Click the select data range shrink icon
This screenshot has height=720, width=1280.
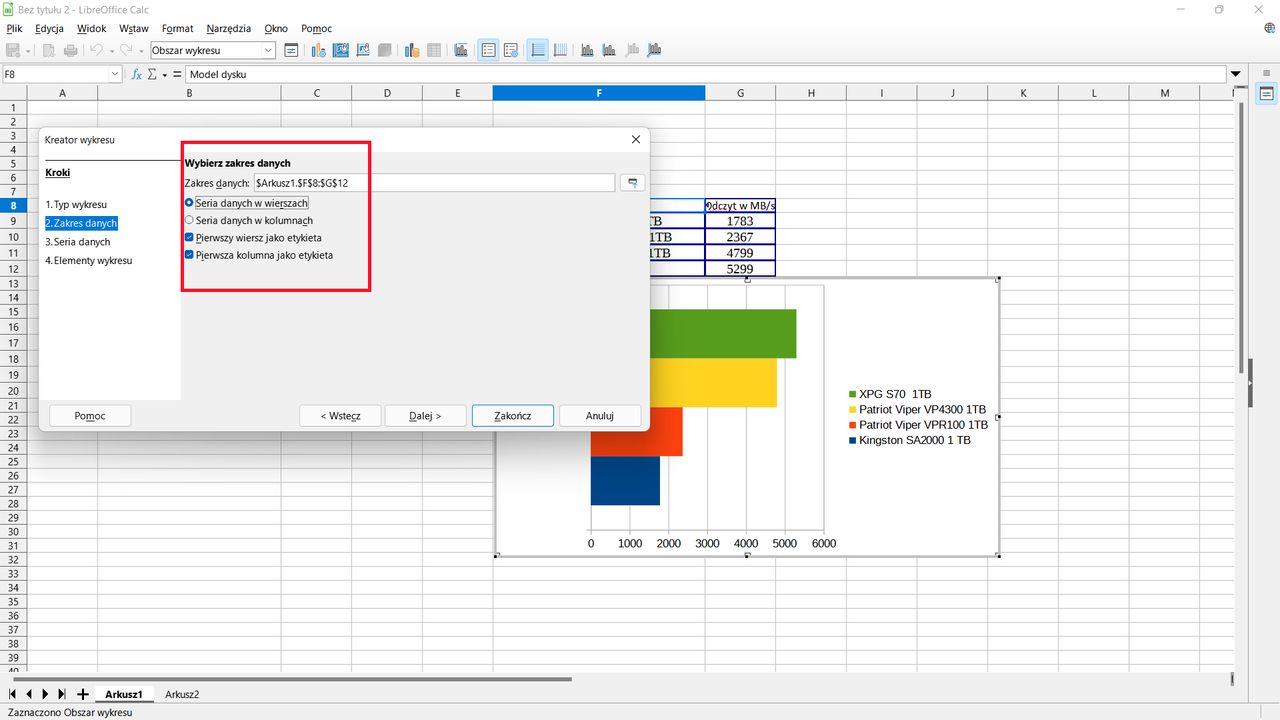632,183
